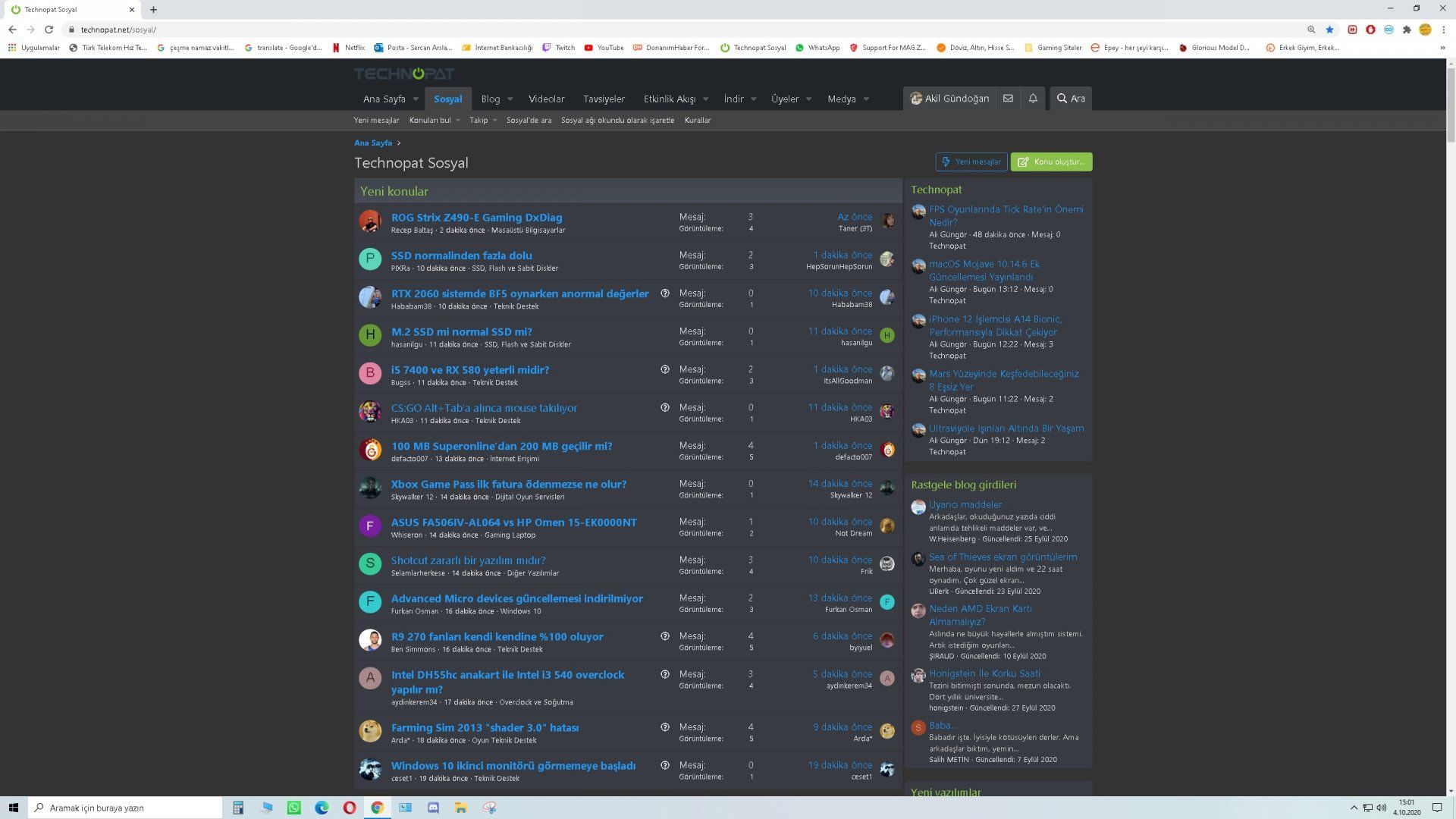This screenshot has height=819, width=1456.
Task: Expand the Ana Sayfa dropdown arrow
Action: click(x=416, y=99)
